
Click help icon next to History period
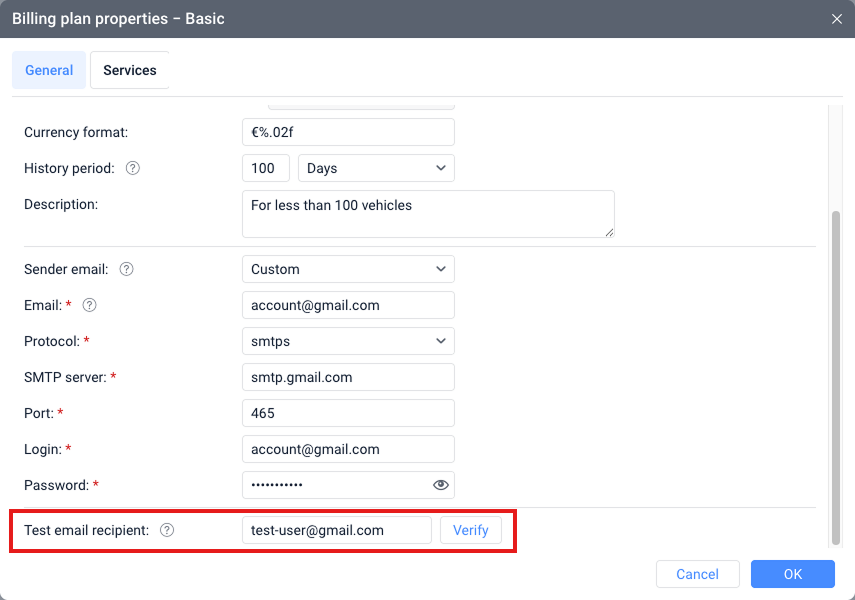point(133,168)
